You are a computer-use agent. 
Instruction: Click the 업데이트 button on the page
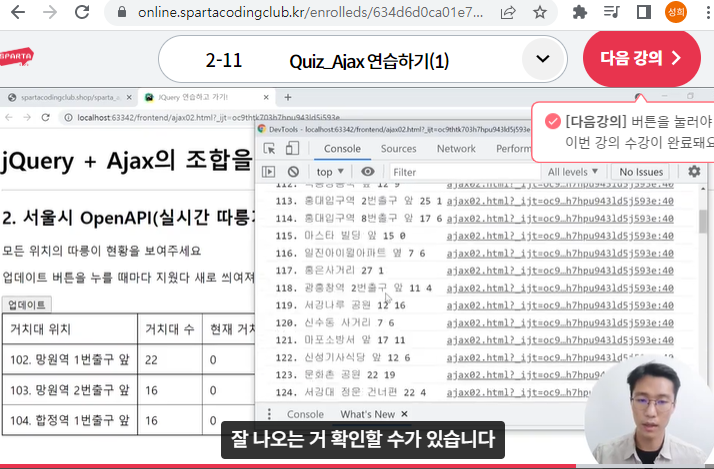pos(26,305)
